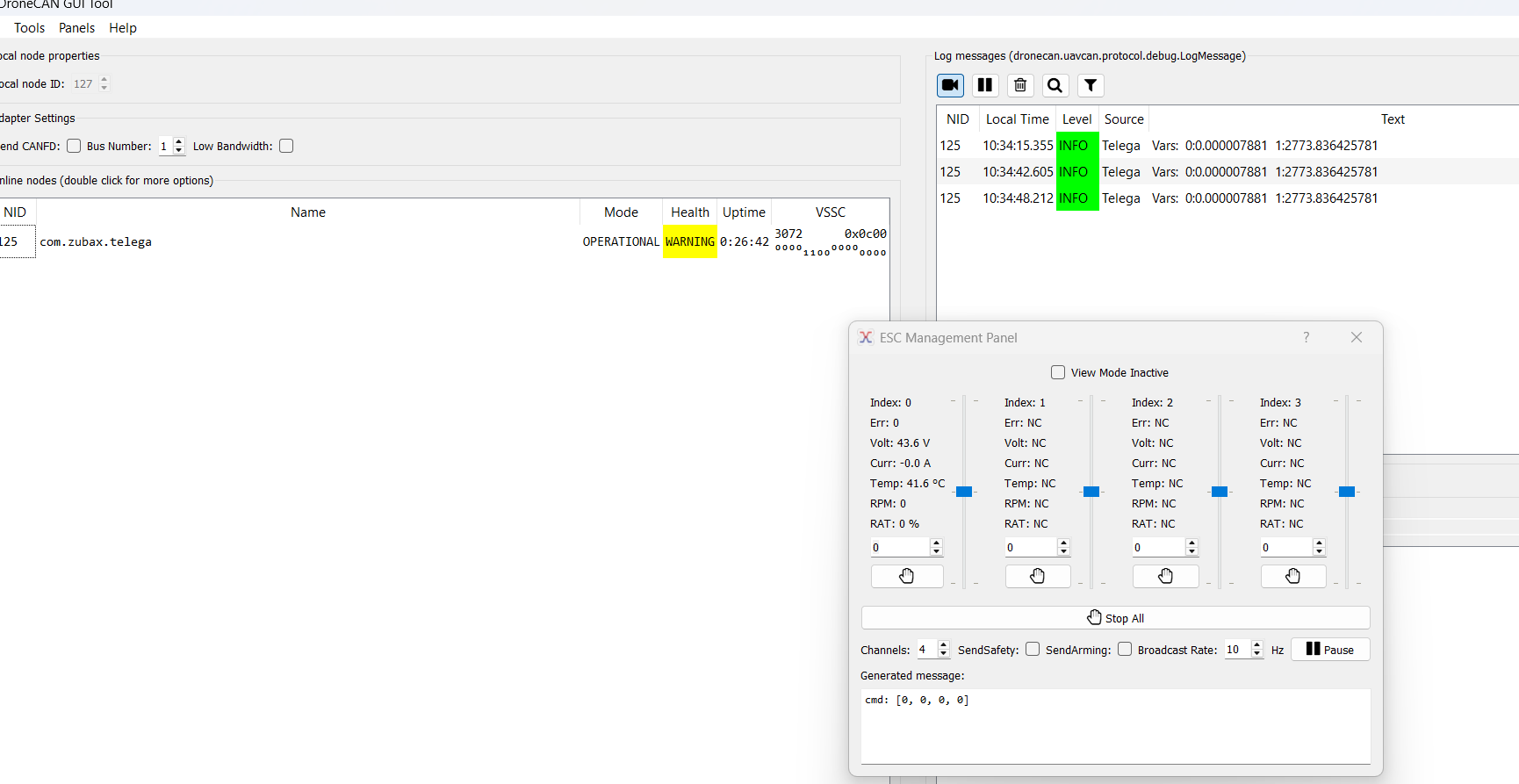Image resolution: width=1519 pixels, height=784 pixels.
Task: Open log search magnifier
Action: coord(1055,85)
